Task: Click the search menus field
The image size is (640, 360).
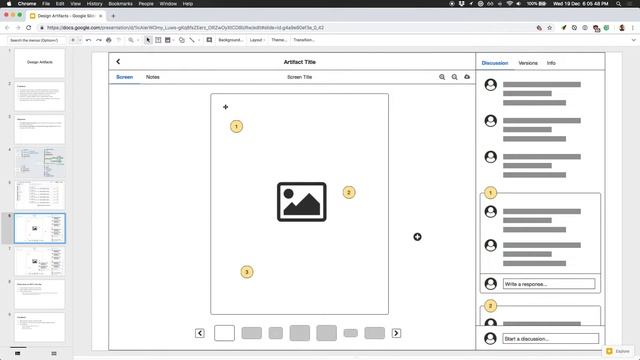Action: click(x=37, y=40)
